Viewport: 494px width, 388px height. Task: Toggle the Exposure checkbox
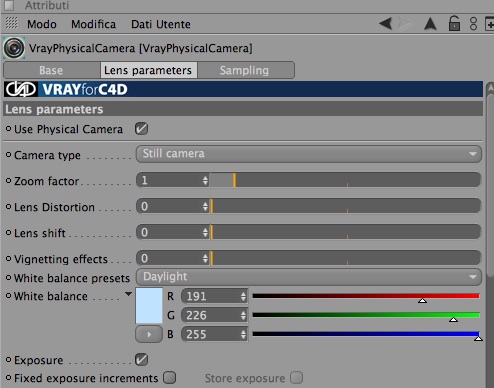click(x=142, y=360)
